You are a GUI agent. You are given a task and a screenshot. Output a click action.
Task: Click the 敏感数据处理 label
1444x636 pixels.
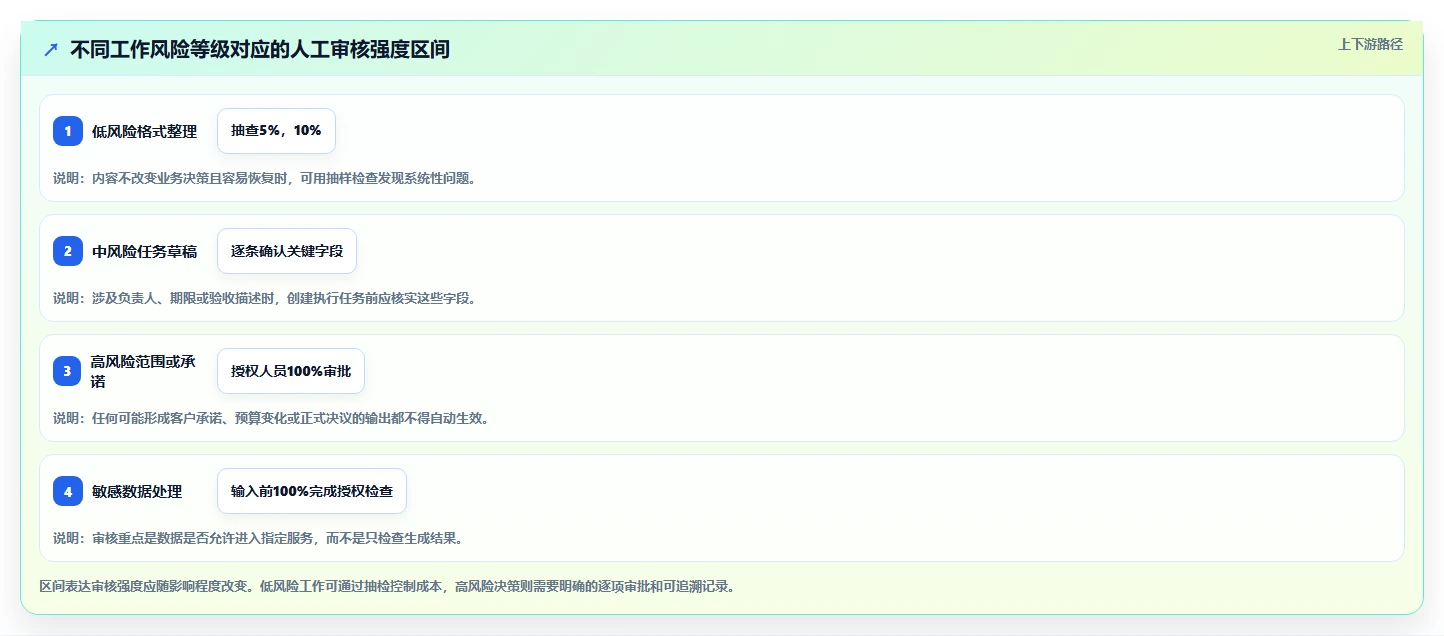[x=137, y=491]
